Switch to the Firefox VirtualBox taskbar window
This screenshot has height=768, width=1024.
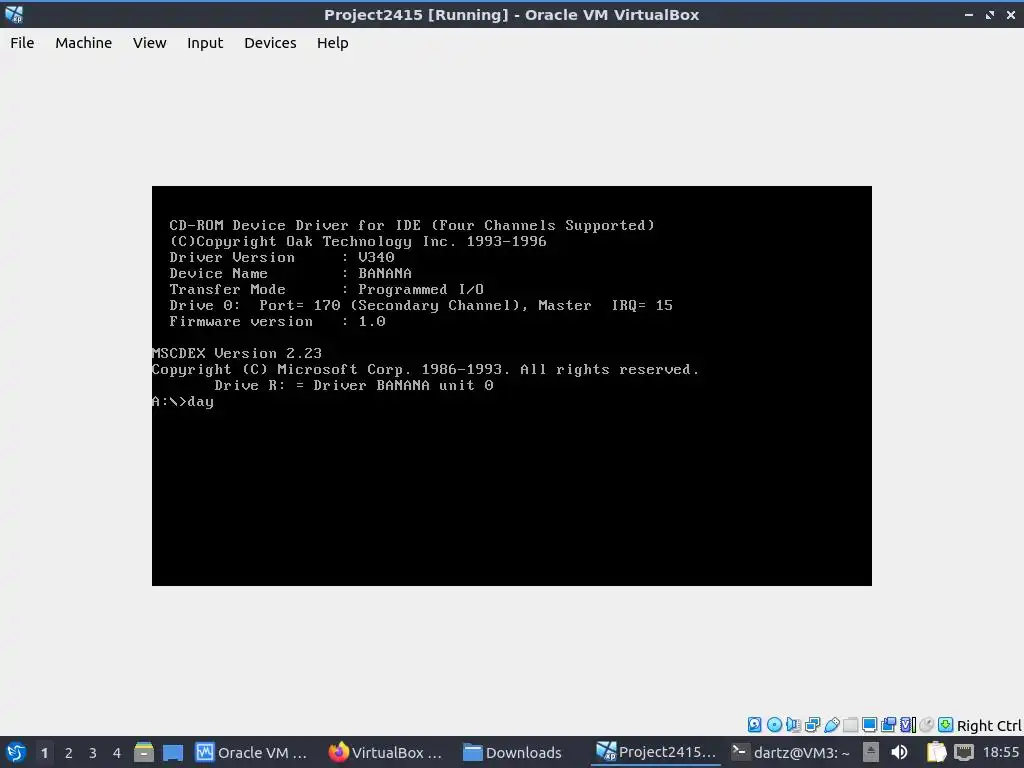click(385, 752)
